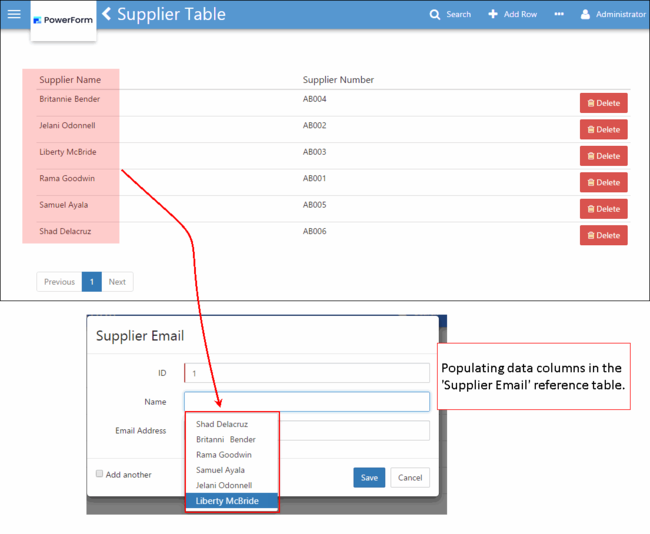Select the Liberty McBride table cell
Image resolution: width=650 pixels, height=534 pixels.
click(x=68, y=152)
